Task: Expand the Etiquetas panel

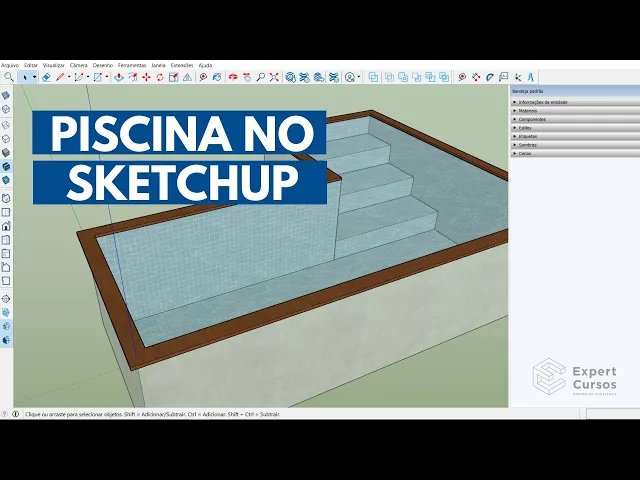Action: 575,136
